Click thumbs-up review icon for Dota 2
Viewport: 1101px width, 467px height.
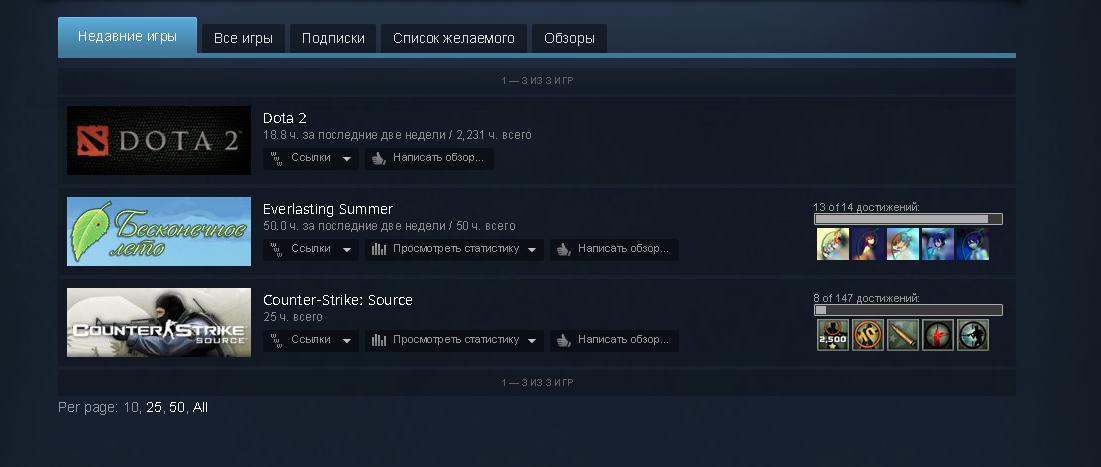(378, 159)
